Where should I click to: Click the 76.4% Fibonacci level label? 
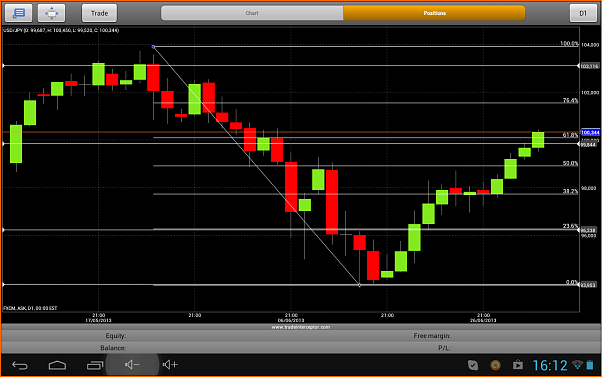click(x=570, y=101)
